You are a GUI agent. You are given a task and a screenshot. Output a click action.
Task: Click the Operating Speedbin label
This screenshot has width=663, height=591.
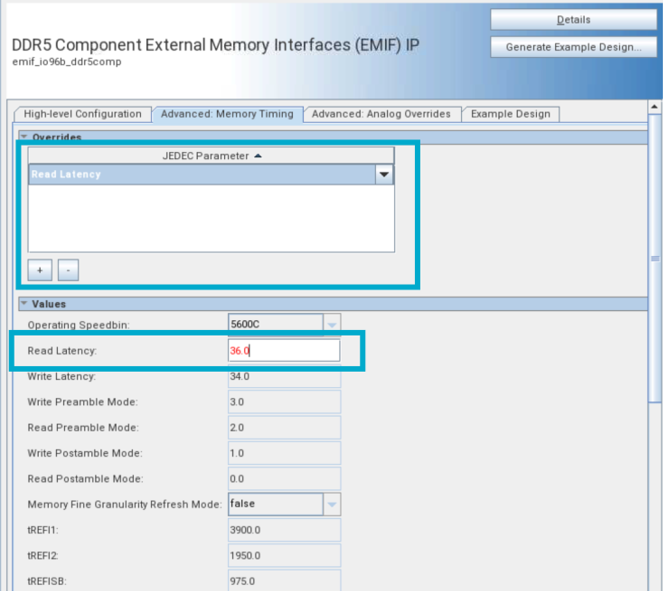pos(79,325)
